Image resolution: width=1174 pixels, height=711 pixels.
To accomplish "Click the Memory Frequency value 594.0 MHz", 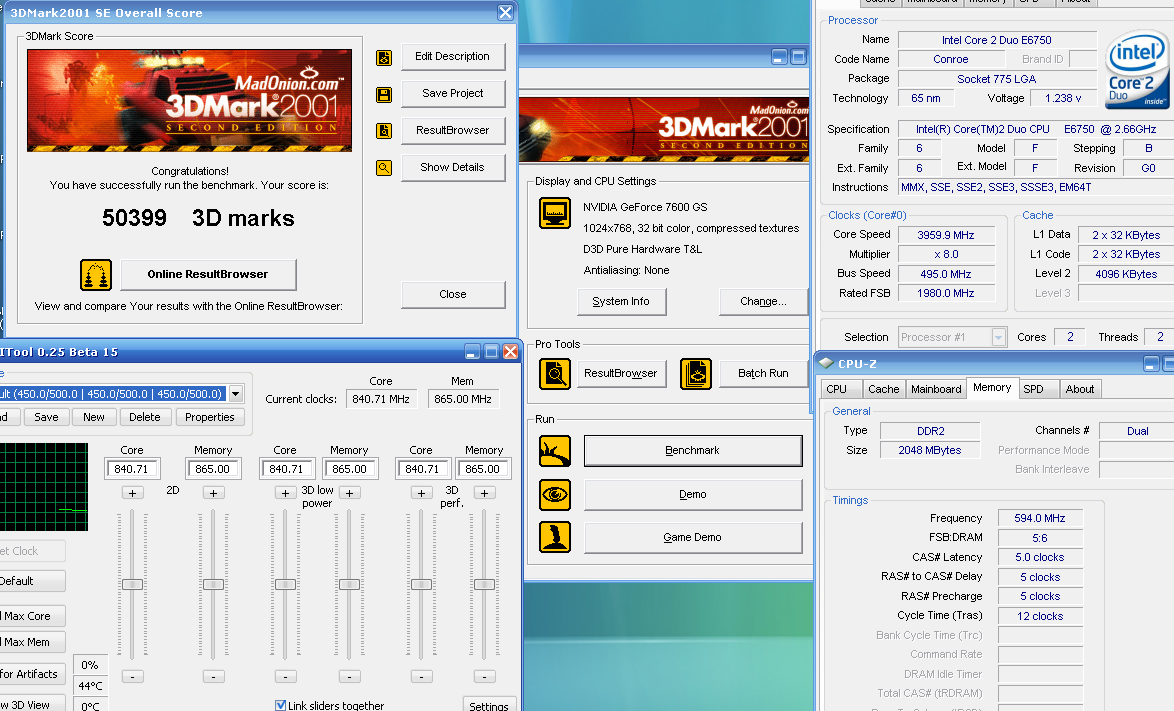I will pos(1039,518).
